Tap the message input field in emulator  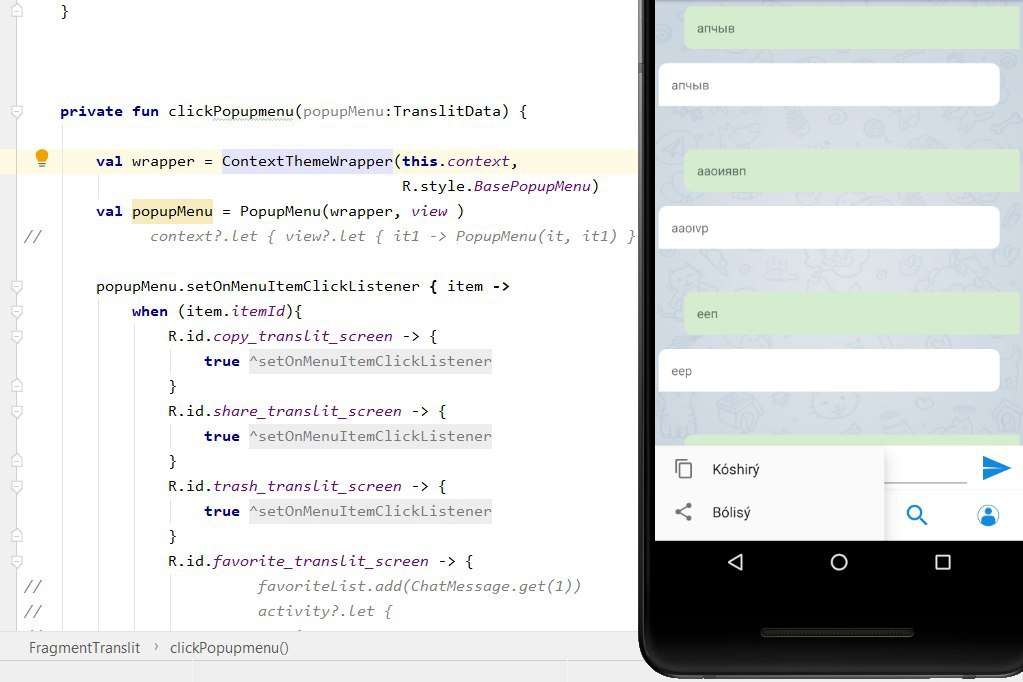tap(925, 469)
